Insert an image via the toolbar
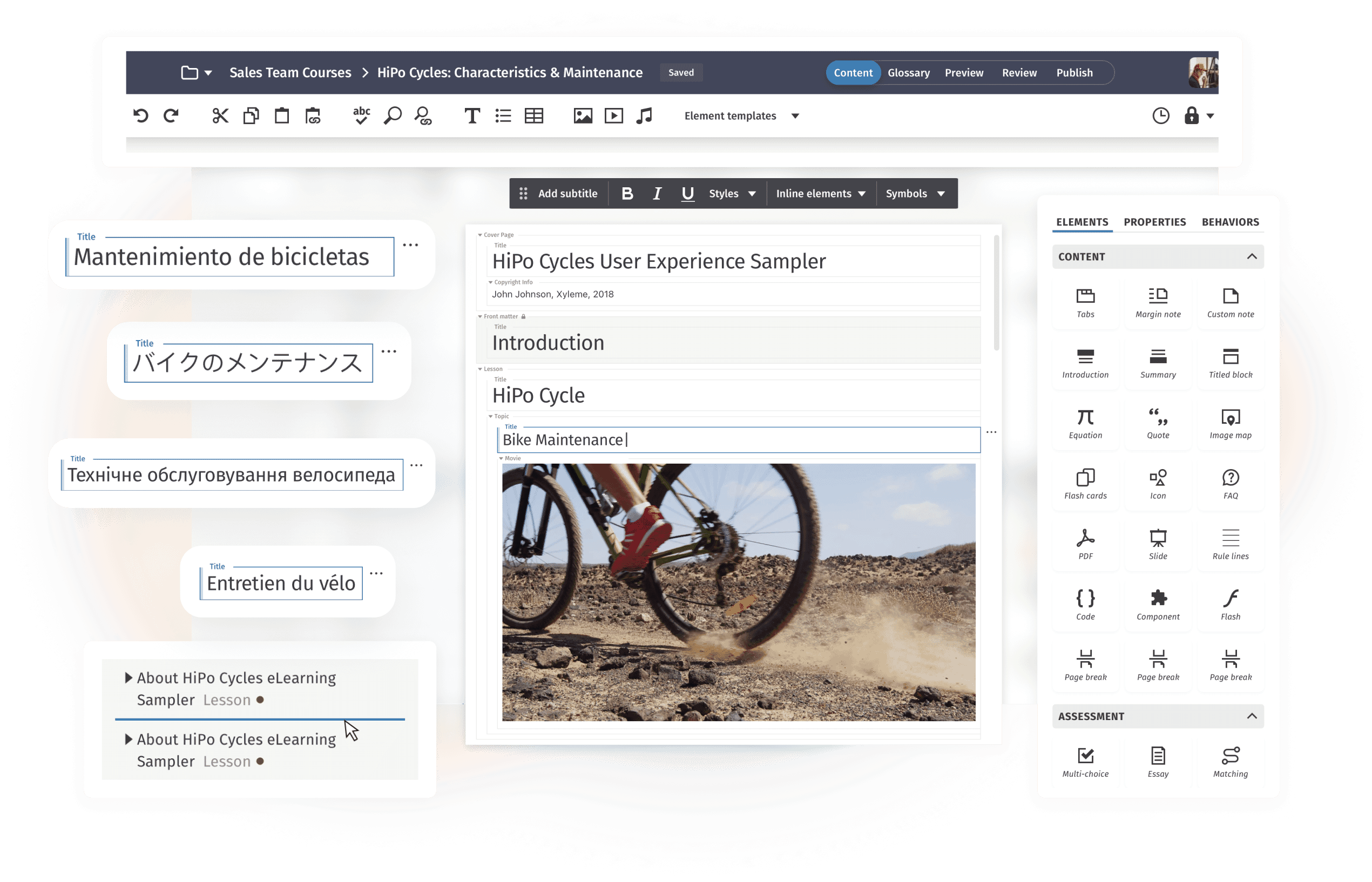This screenshot has width=1372, height=882. tap(583, 116)
